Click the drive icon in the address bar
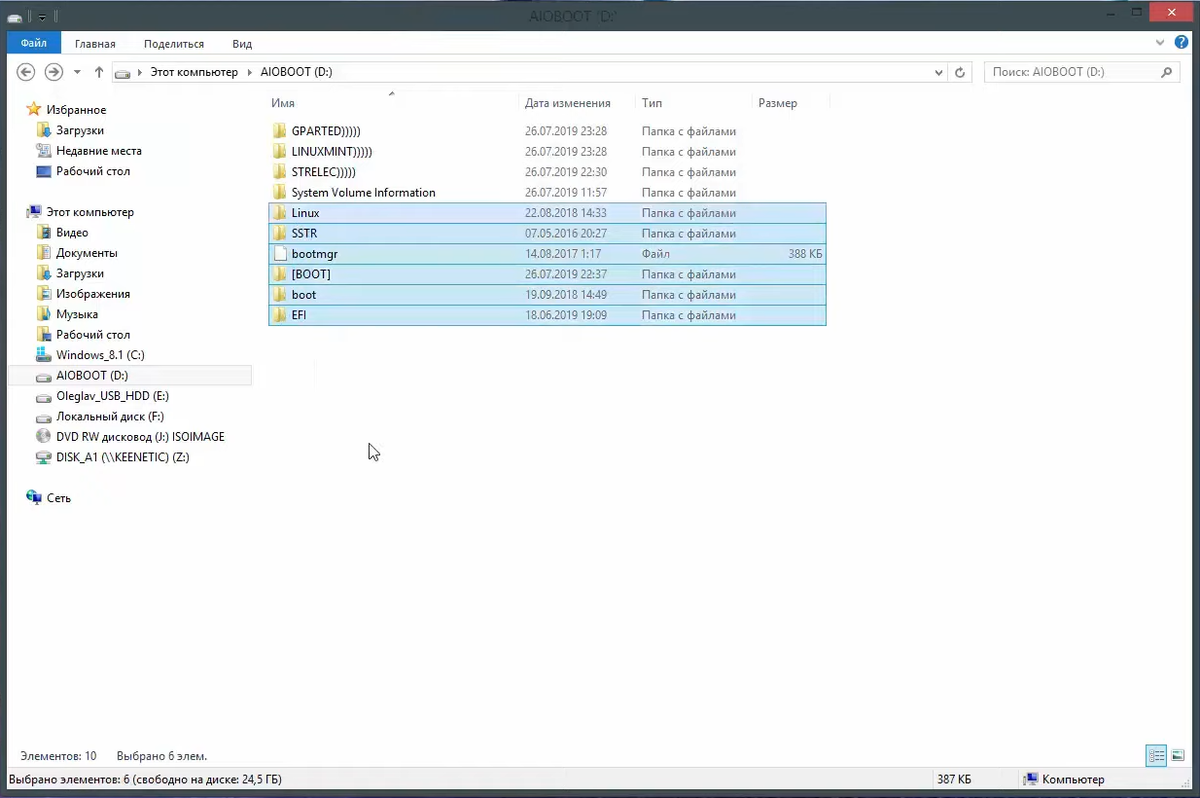The height and width of the screenshot is (798, 1200). coord(122,73)
